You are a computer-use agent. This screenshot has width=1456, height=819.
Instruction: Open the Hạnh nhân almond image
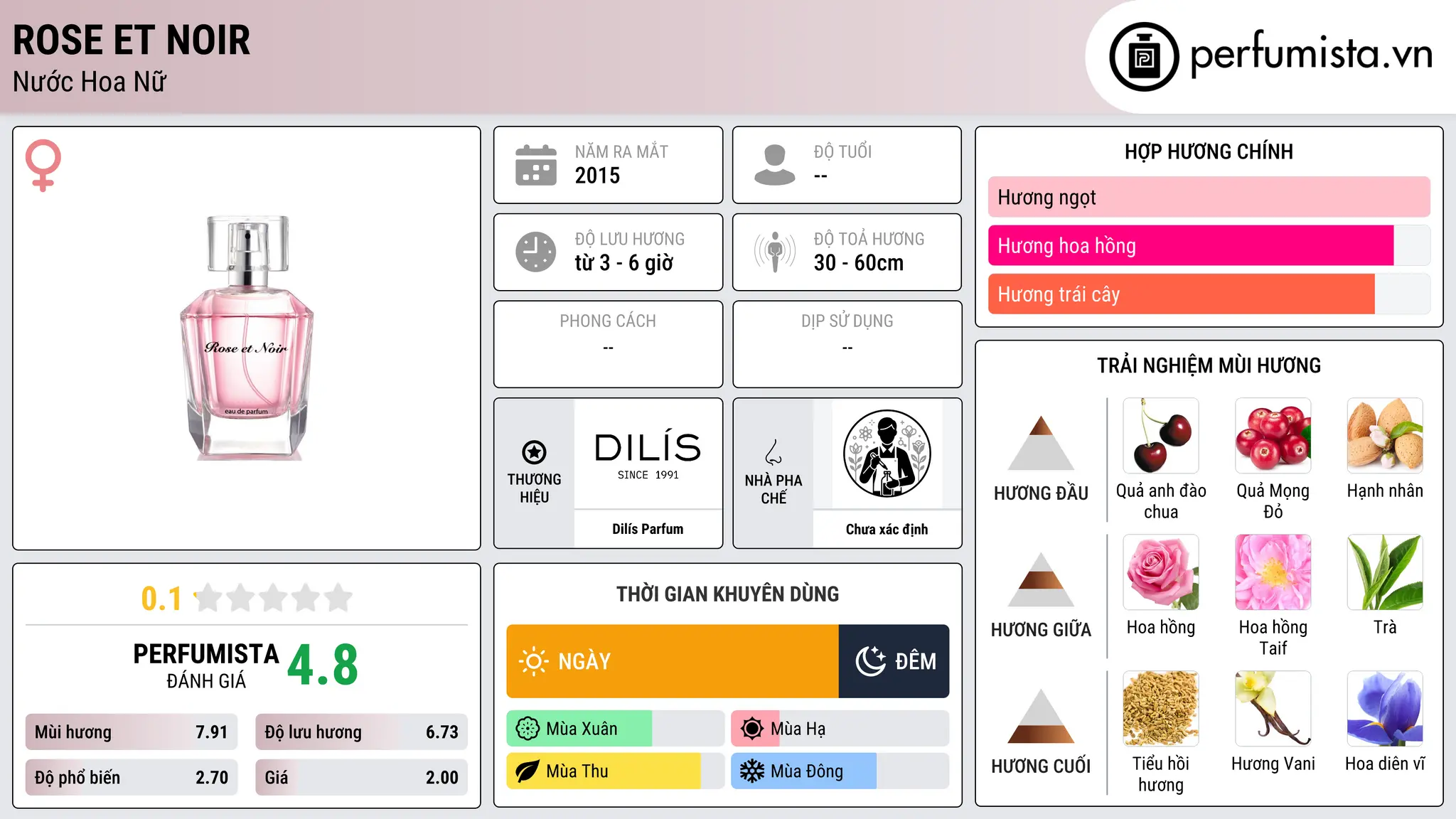click(1385, 436)
